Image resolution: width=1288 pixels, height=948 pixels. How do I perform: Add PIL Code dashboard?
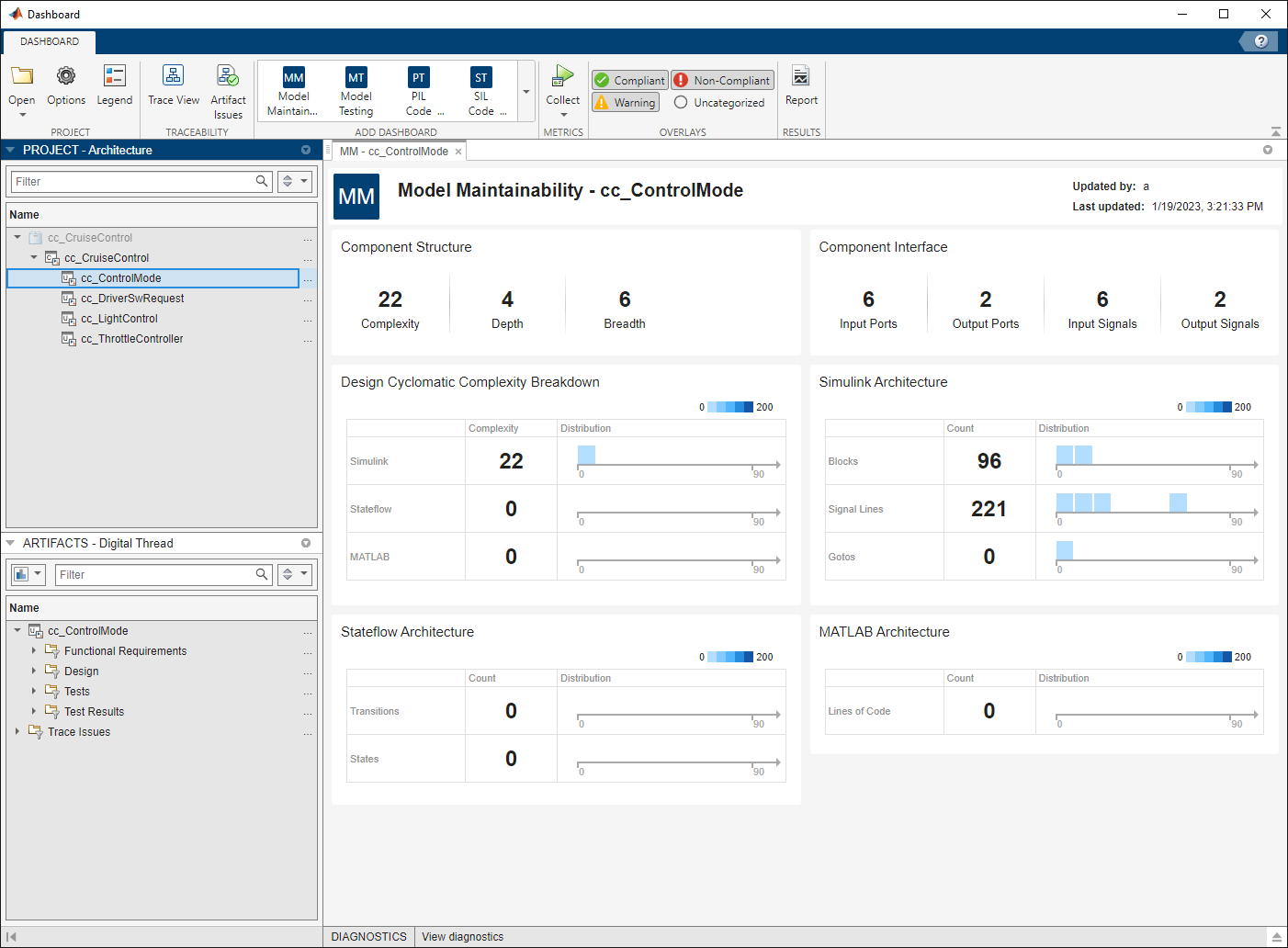pyautogui.click(x=419, y=91)
